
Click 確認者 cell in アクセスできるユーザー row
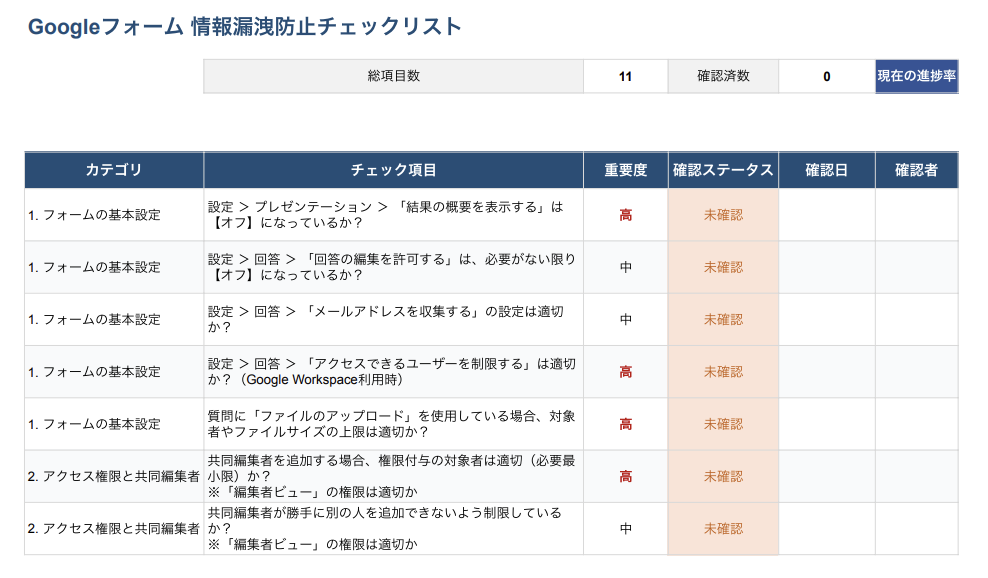917,372
